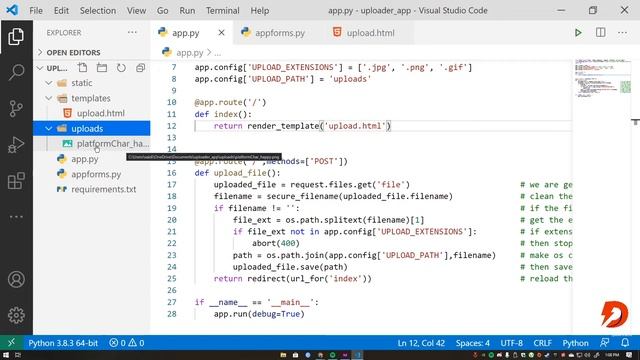640x360 pixels.
Task: Click Ln 12, Col 42 cursor position
Action: coord(421,343)
